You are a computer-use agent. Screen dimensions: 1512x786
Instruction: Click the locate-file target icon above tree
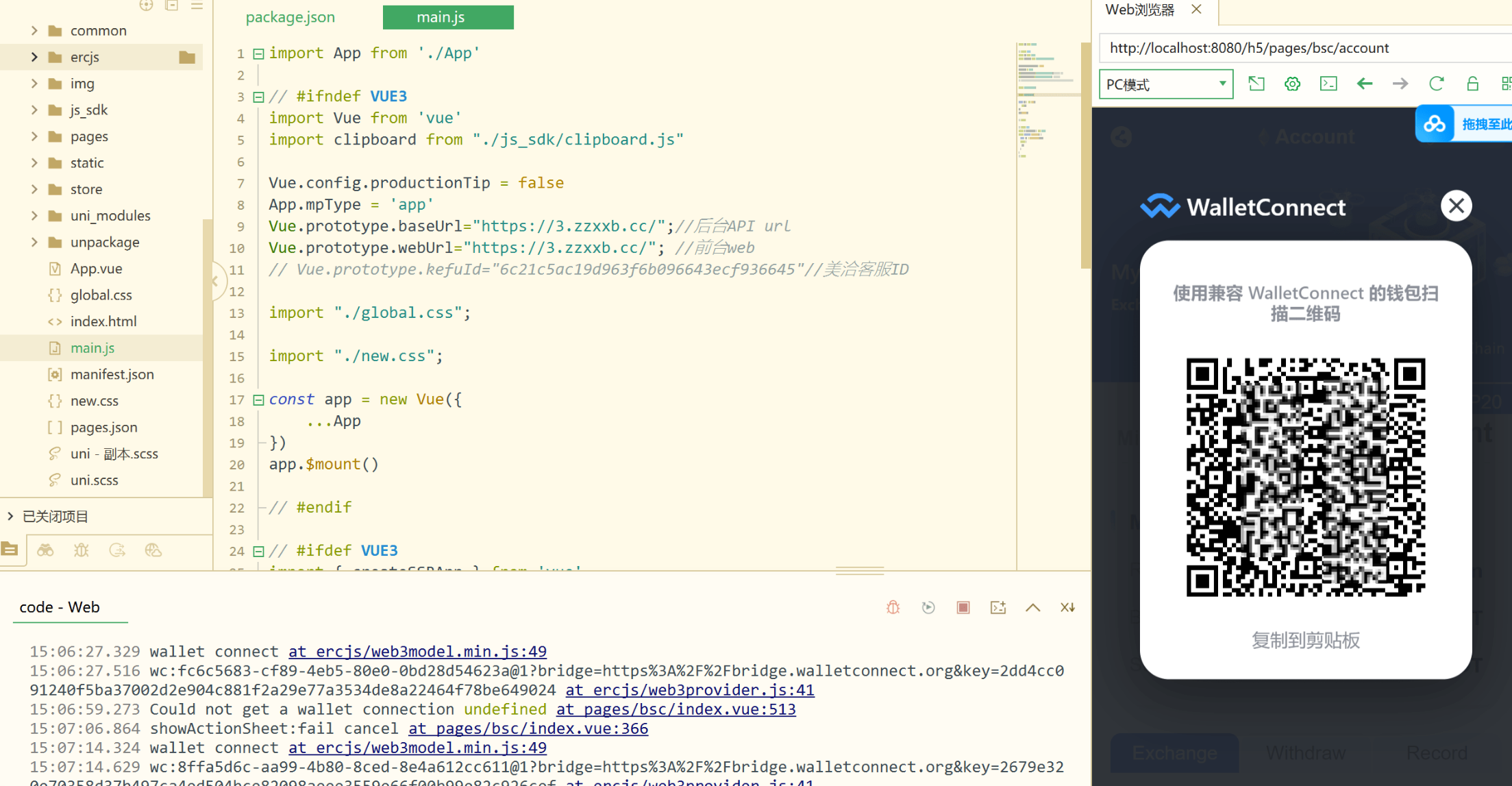tap(146, 5)
